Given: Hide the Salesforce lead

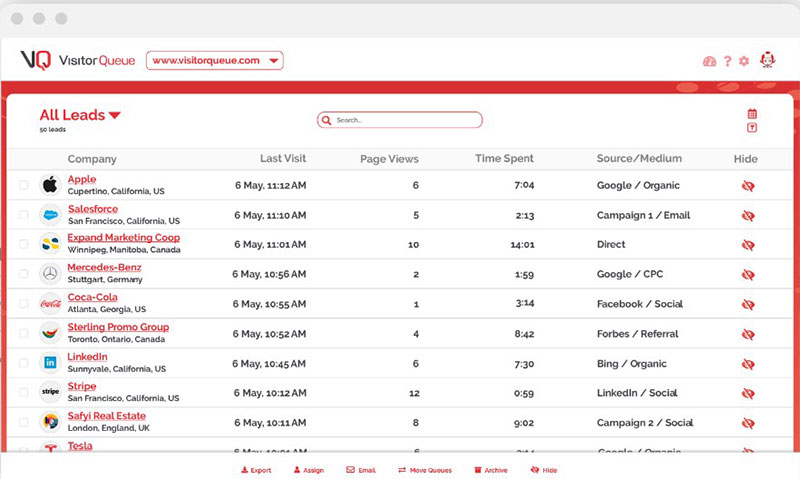Looking at the screenshot, I should click(x=748, y=216).
